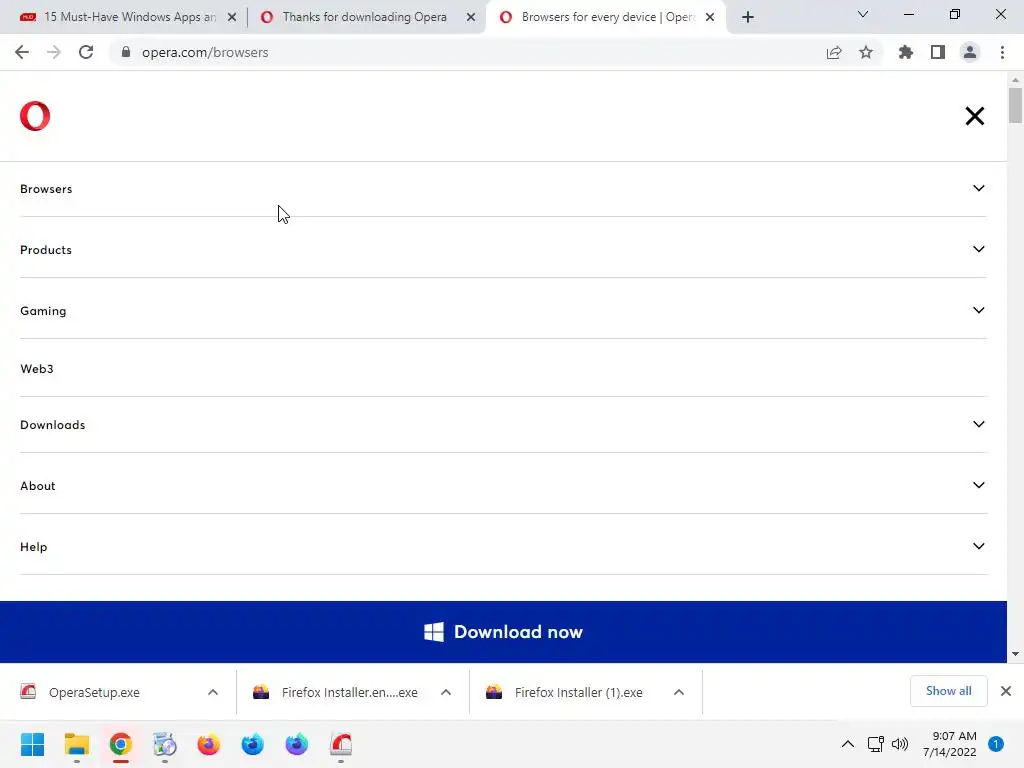The image size is (1024, 768).
Task: Open options for OperaSetup.exe download
Action: pos(213,692)
